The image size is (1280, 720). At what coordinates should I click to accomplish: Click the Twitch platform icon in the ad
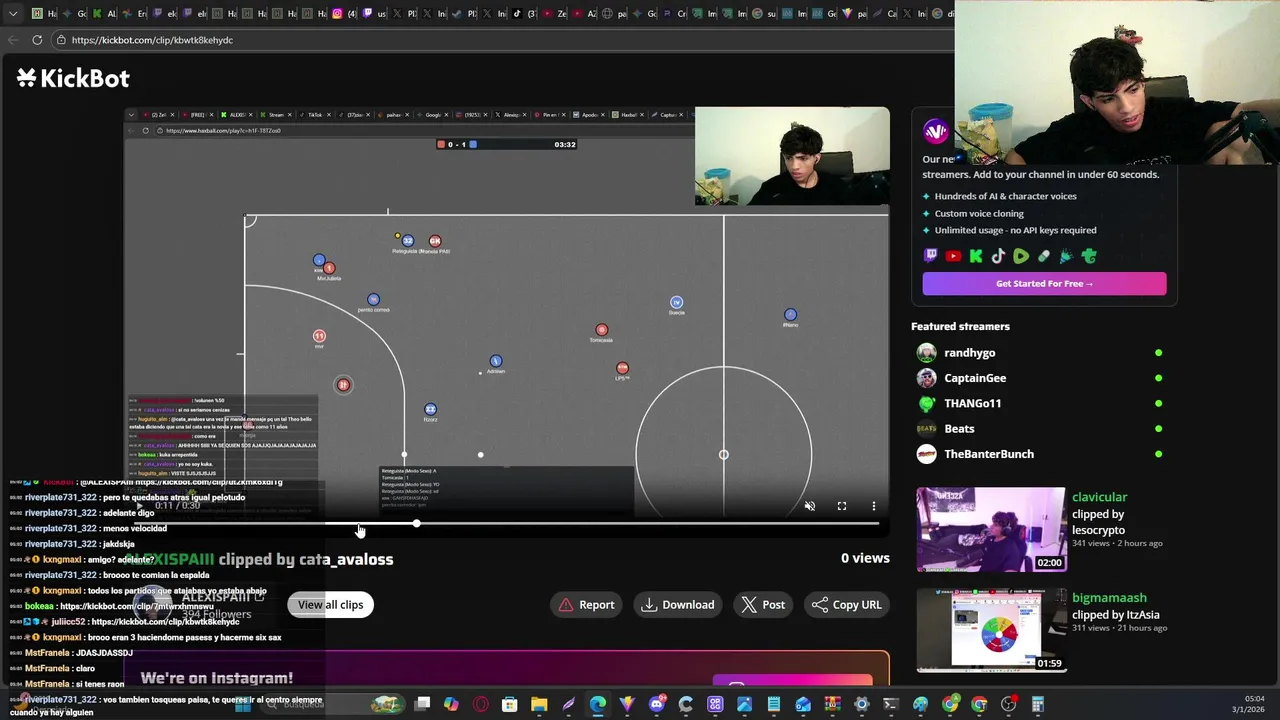(931, 256)
